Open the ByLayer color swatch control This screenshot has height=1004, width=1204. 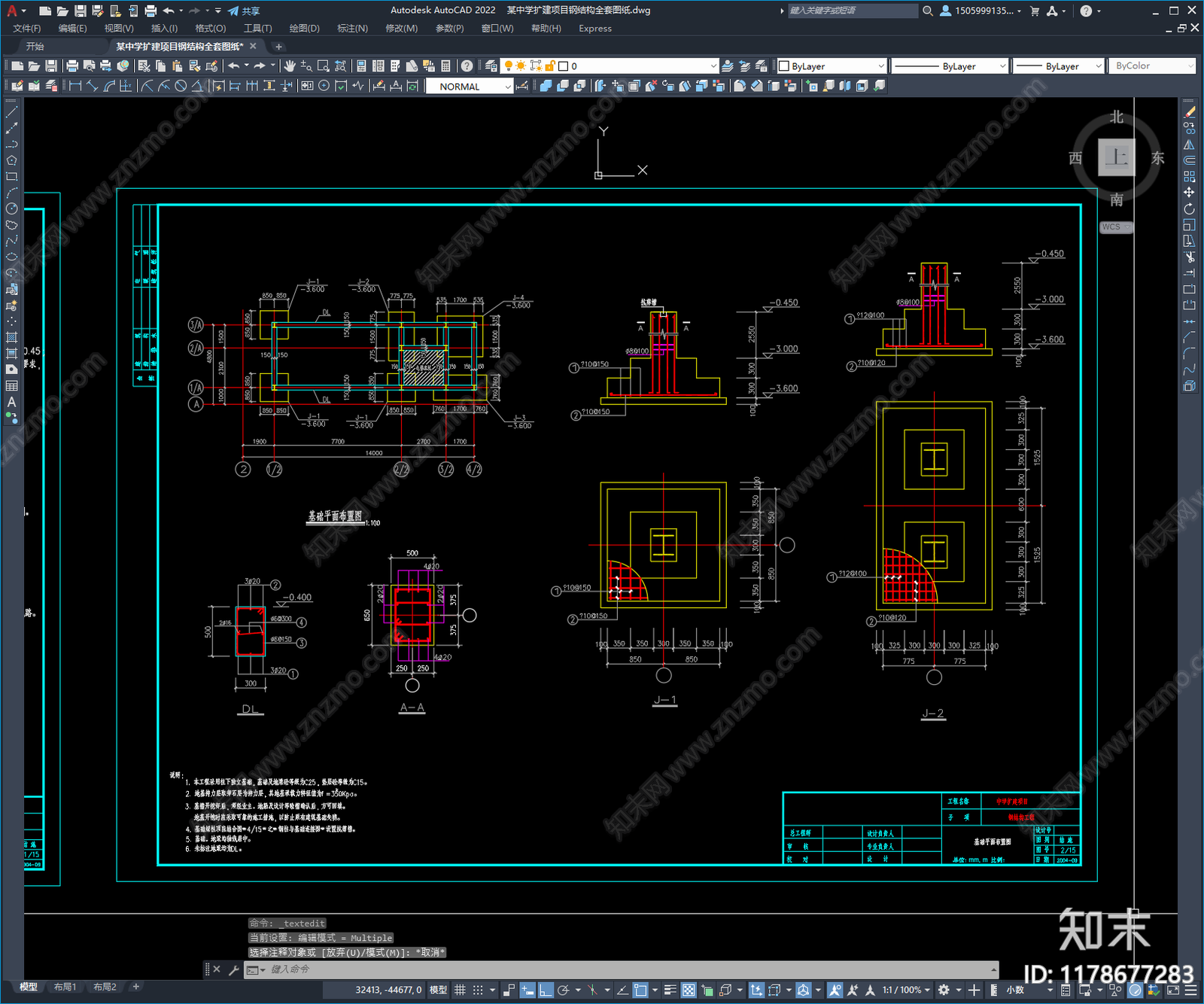pyautogui.click(x=832, y=66)
